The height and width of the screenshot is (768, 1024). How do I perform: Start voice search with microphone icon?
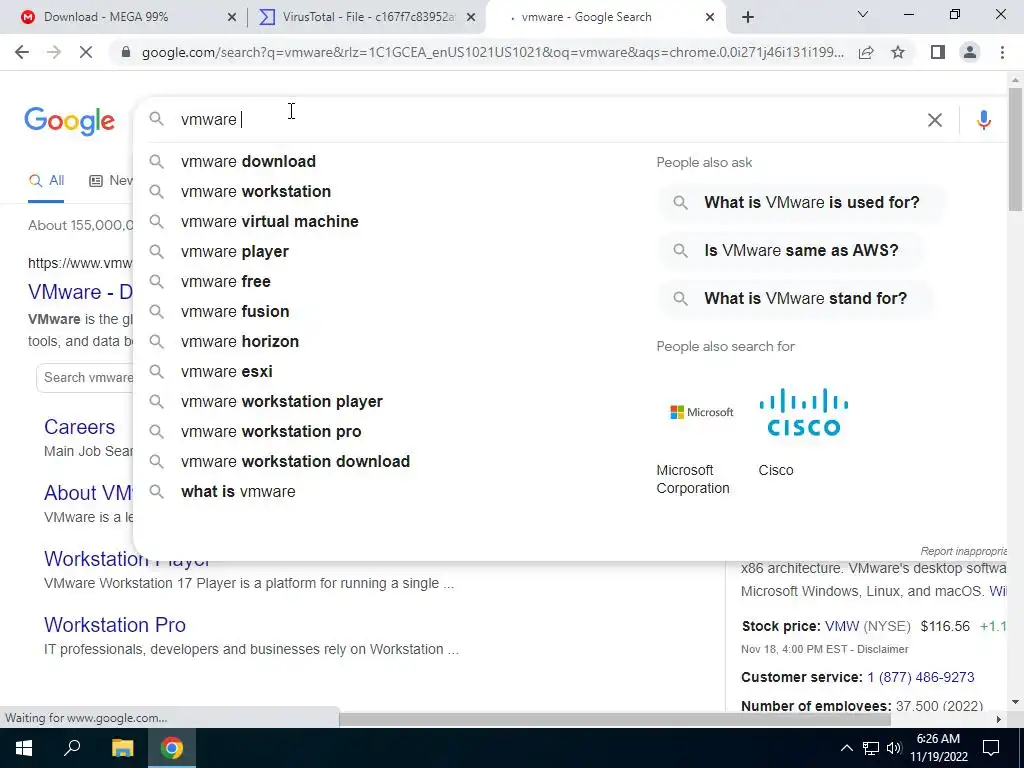click(x=984, y=120)
